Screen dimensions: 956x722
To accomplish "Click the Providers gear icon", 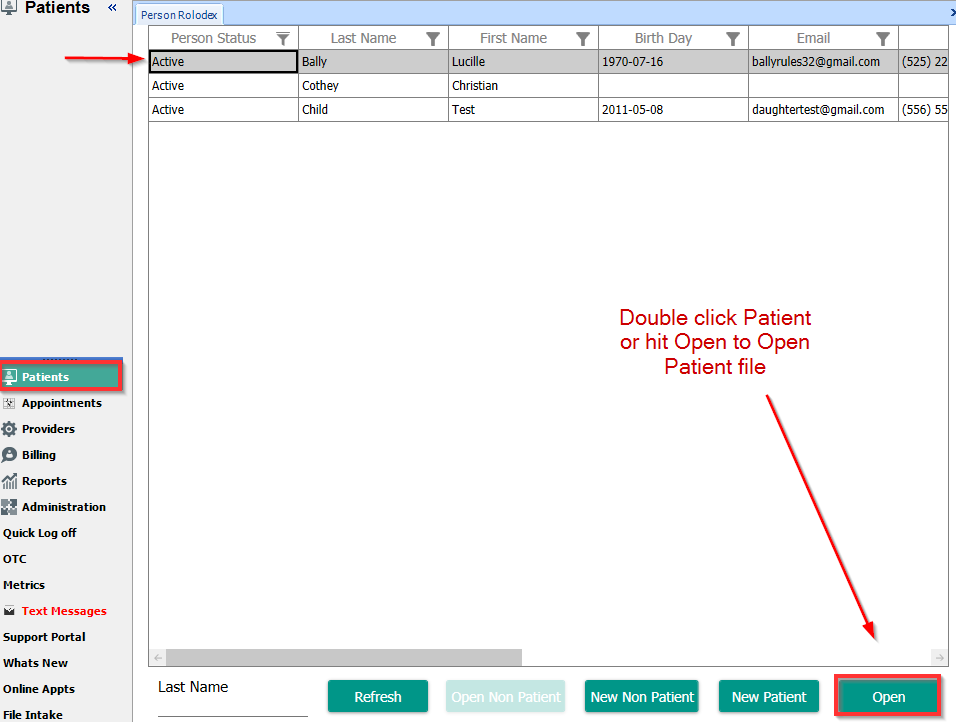I will 9,429.
